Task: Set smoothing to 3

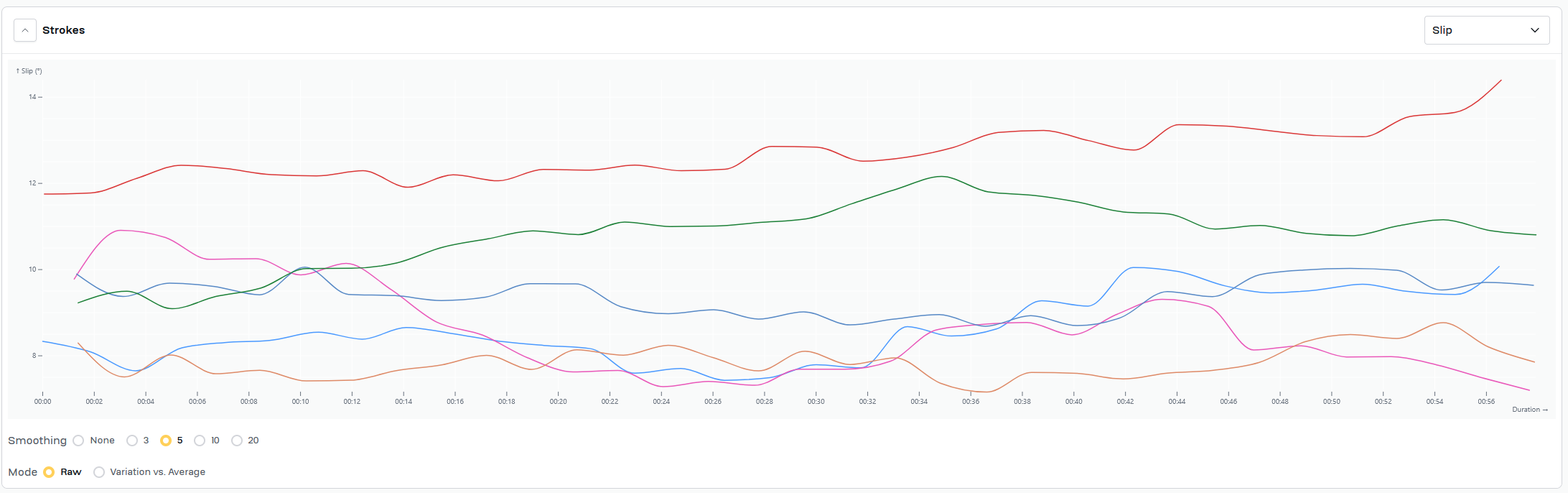Action: click(x=132, y=441)
